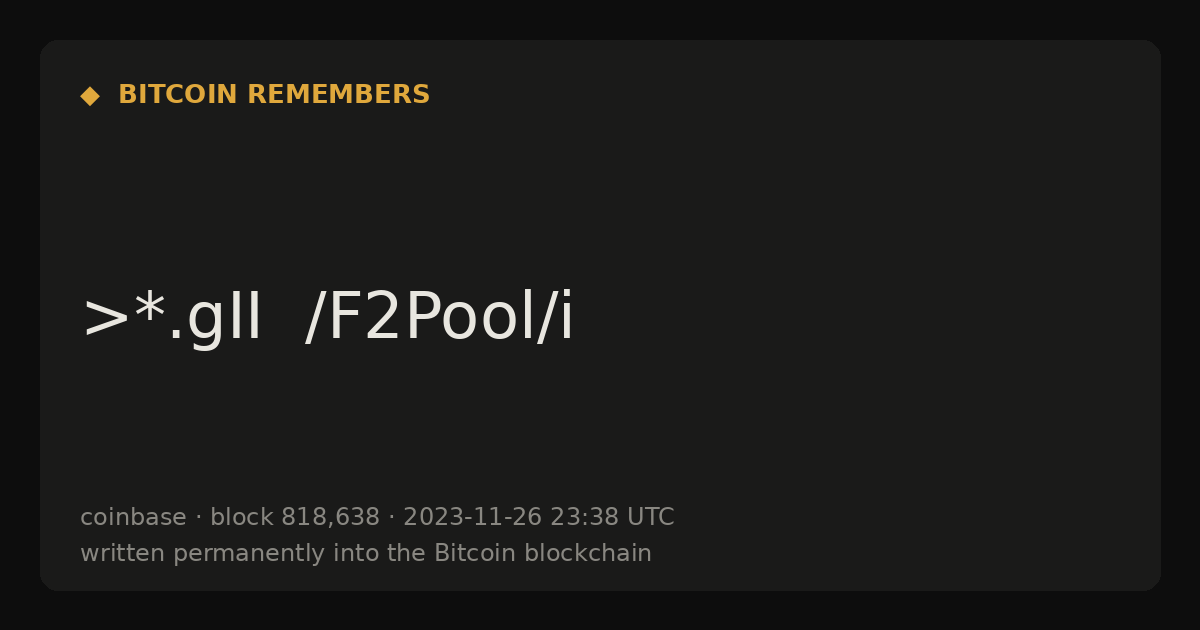Click the orange diamond icon
1200x630 pixels.
[x=90, y=96]
